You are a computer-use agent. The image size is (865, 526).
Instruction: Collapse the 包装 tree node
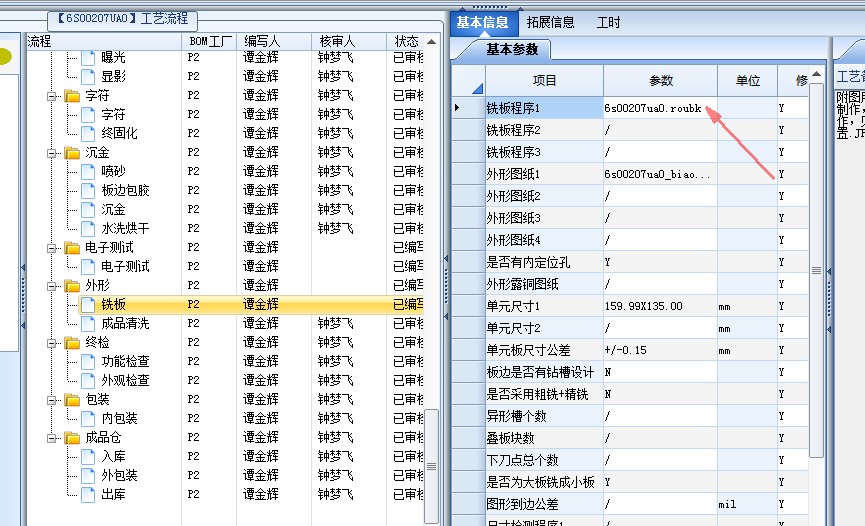pyautogui.click(x=52, y=400)
